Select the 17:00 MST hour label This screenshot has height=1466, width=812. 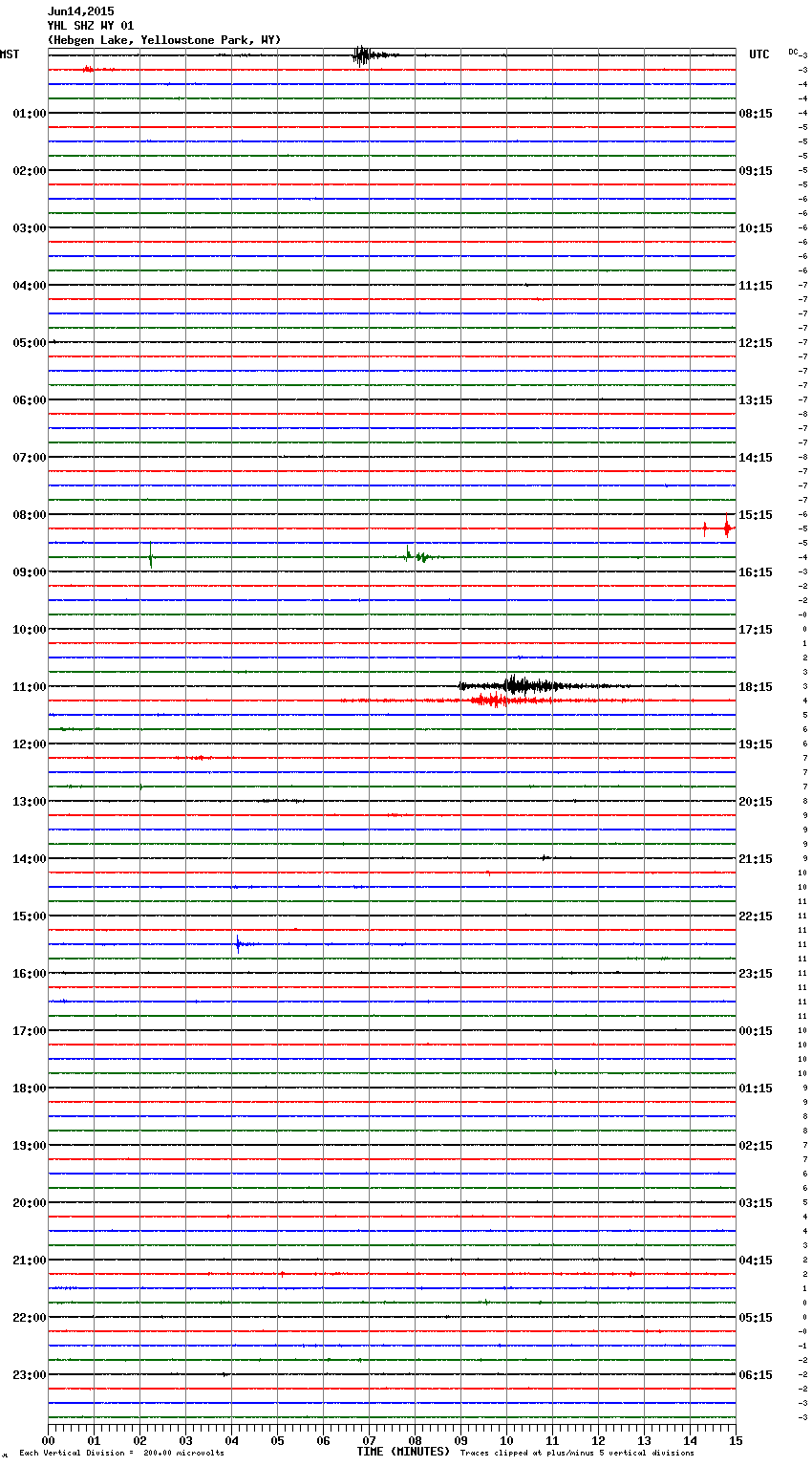coord(30,1031)
